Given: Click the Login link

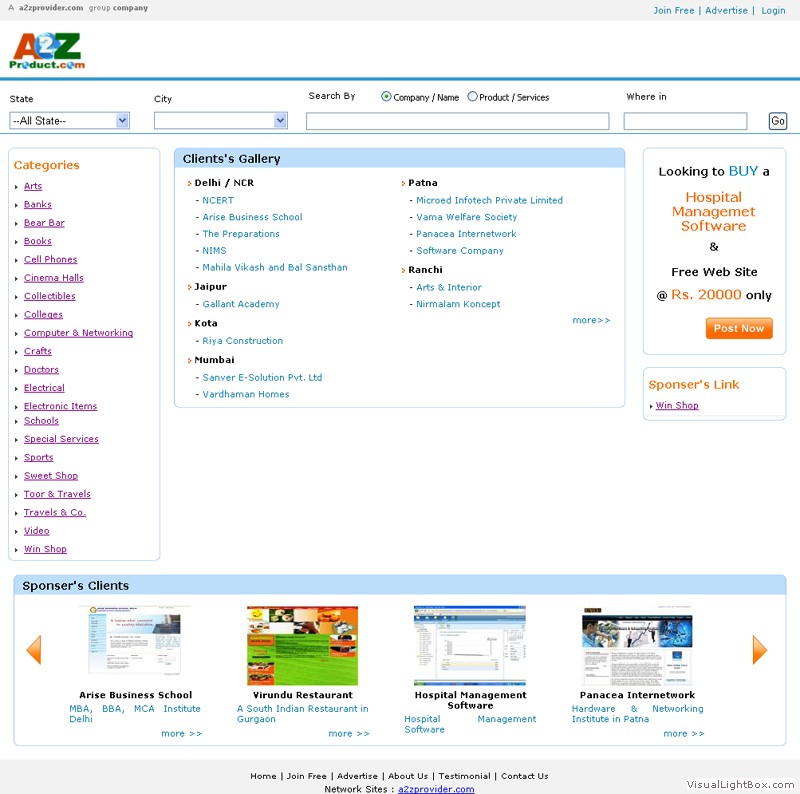Looking at the screenshot, I should (x=773, y=10).
